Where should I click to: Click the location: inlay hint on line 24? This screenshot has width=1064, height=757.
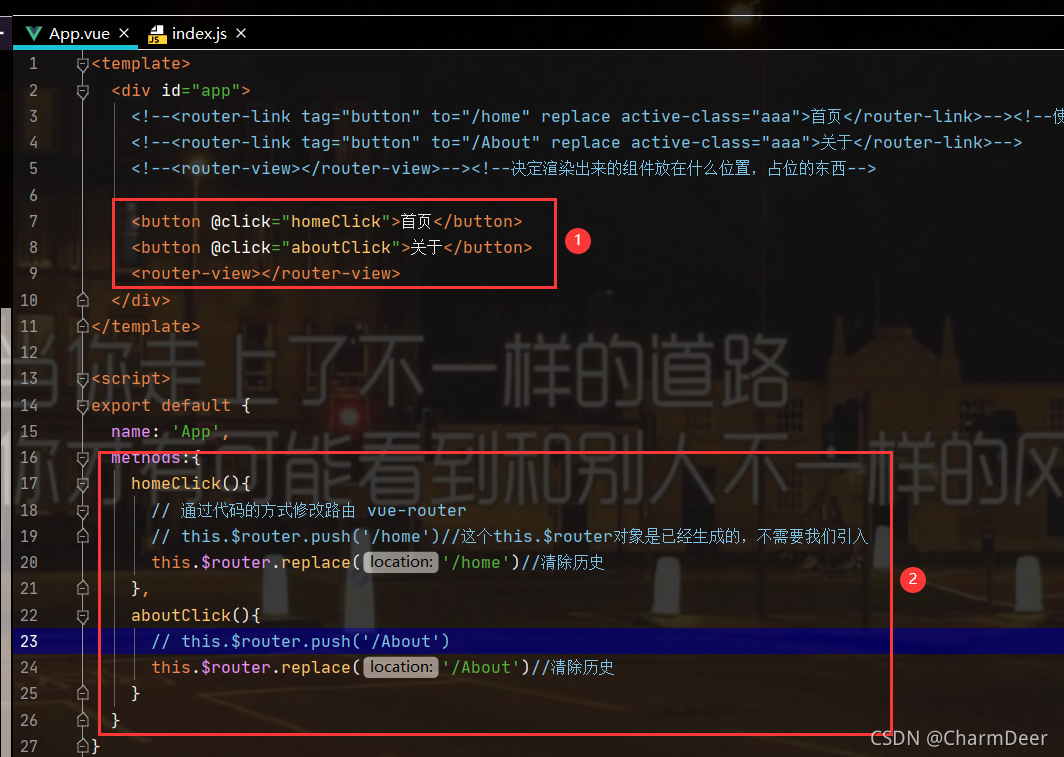(401, 667)
